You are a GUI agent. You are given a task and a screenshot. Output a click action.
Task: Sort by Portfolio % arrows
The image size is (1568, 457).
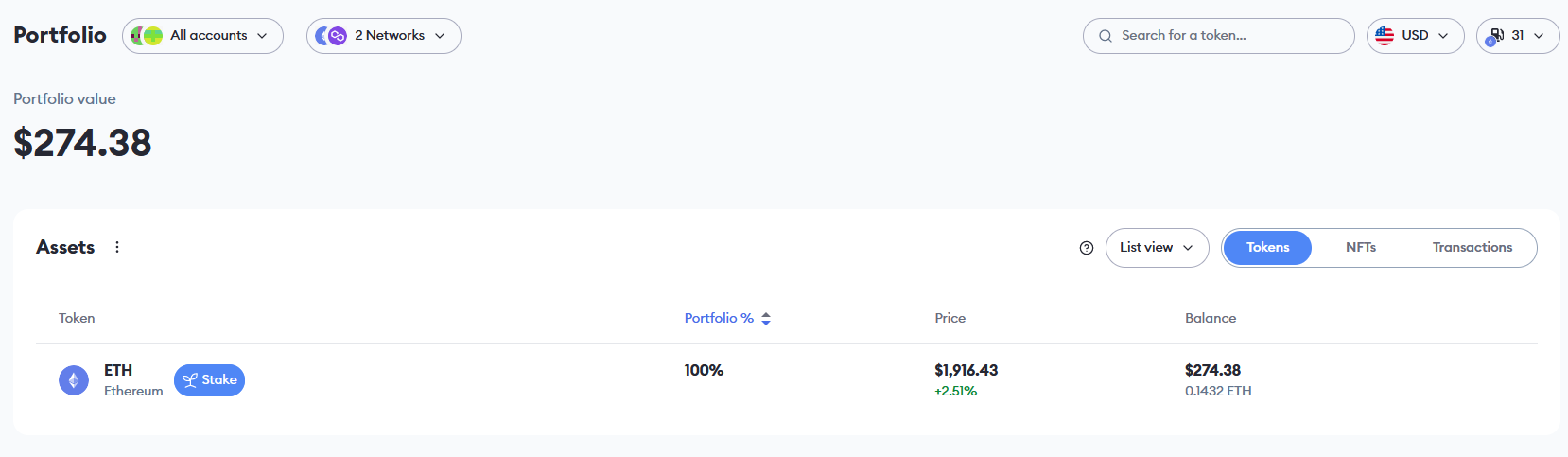766,319
